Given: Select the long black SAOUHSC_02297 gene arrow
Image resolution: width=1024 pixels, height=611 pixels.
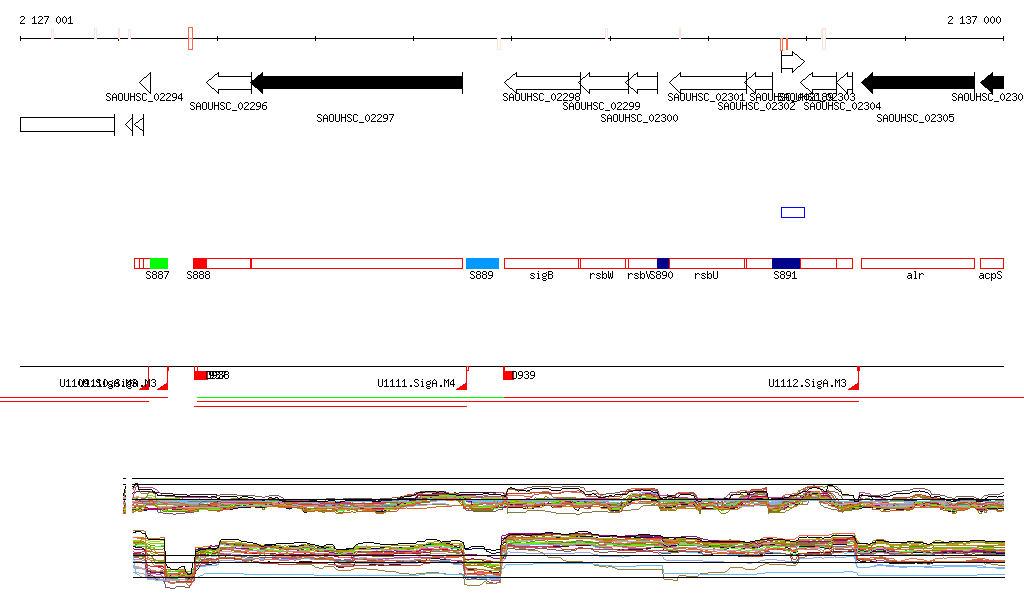Looking at the screenshot, I should (x=357, y=82).
